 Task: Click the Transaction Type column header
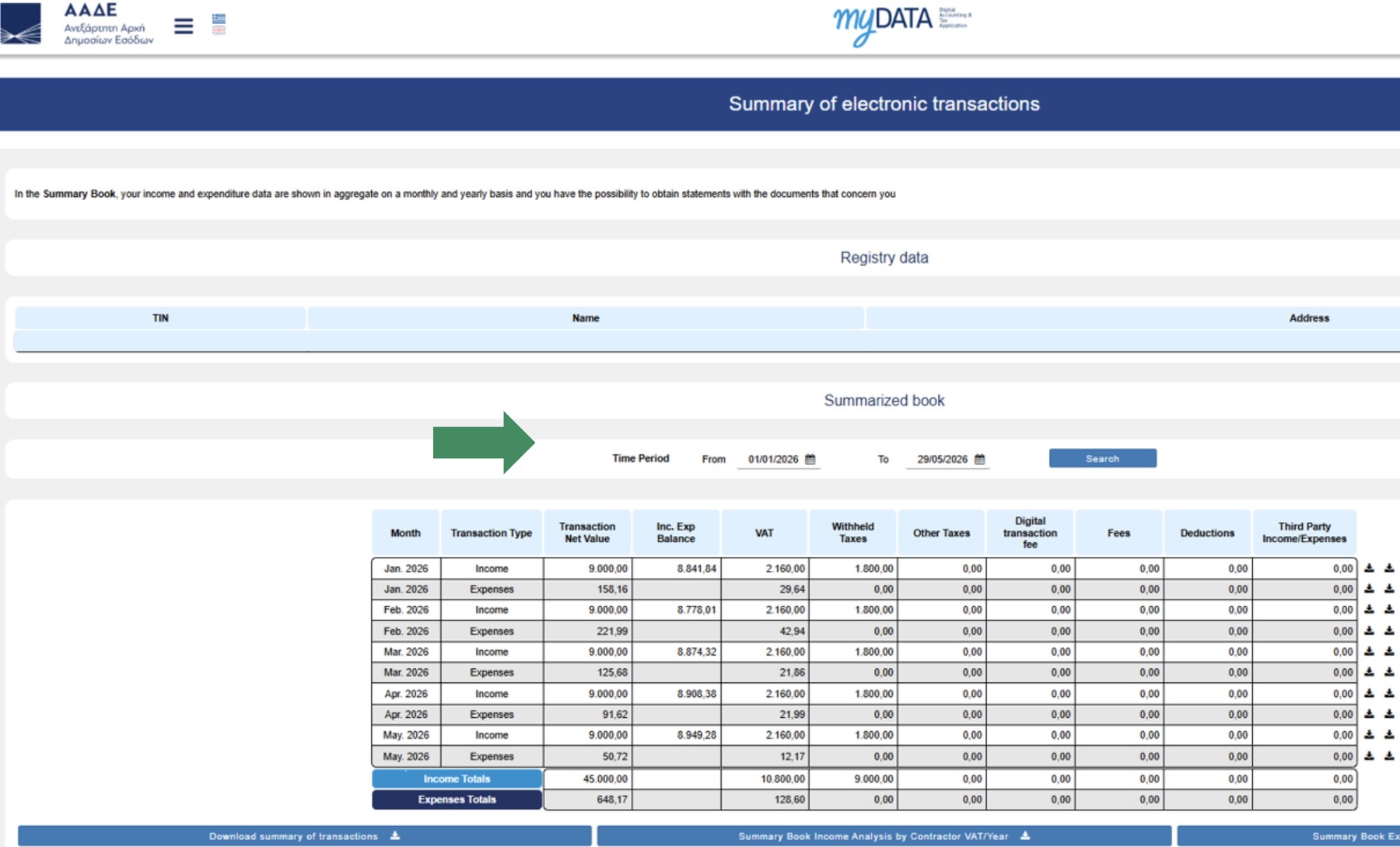(x=492, y=533)
